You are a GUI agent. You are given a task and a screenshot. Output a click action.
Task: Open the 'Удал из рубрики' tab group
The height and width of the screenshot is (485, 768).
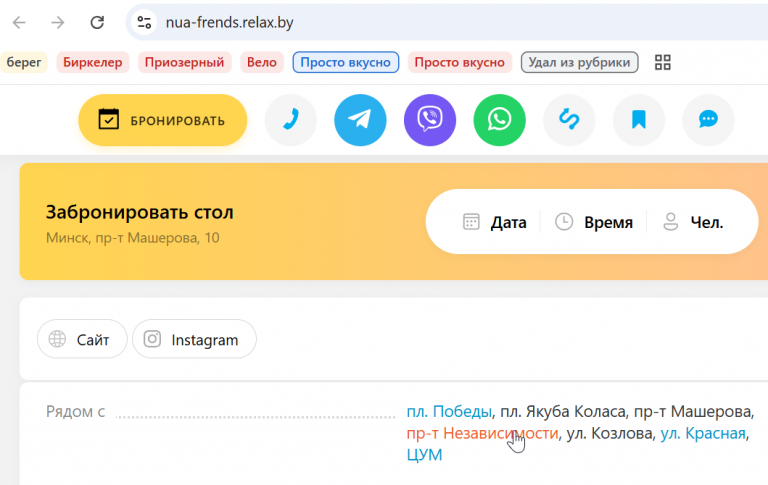579,62
